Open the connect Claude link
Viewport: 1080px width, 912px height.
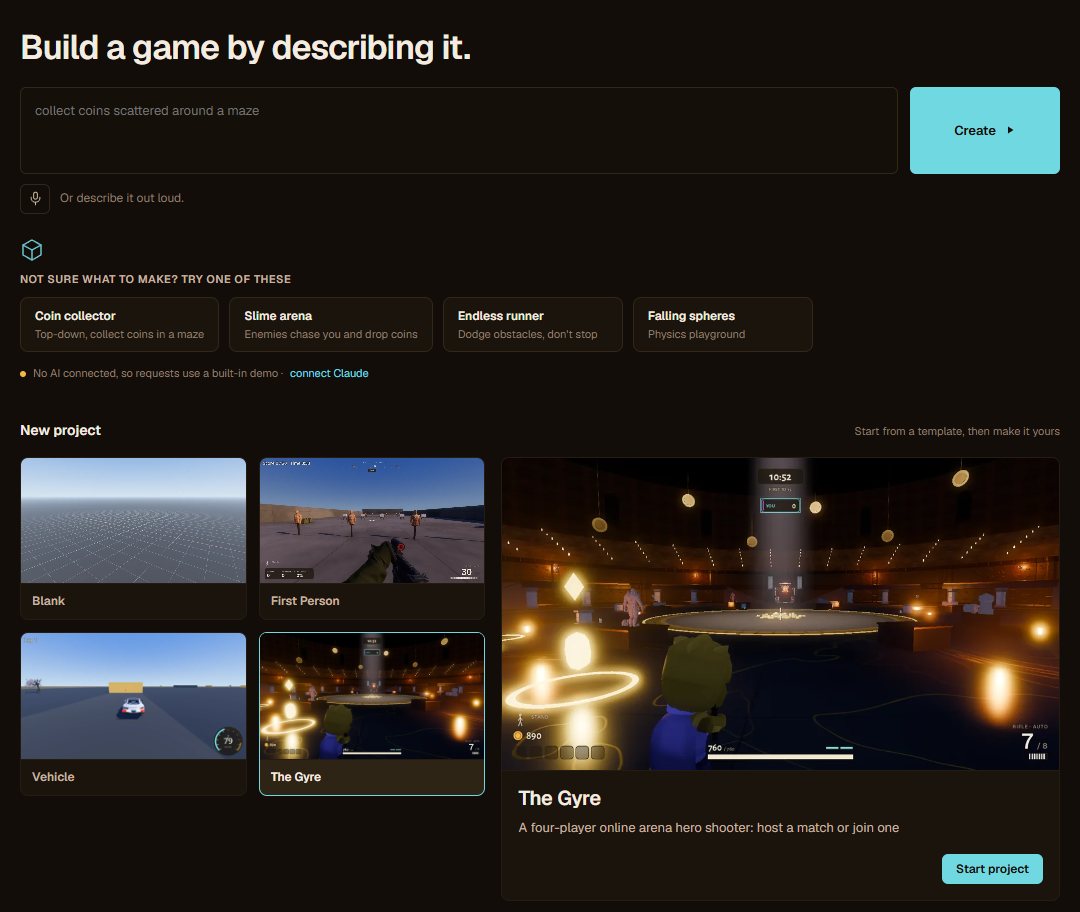(x=329, y=373)
